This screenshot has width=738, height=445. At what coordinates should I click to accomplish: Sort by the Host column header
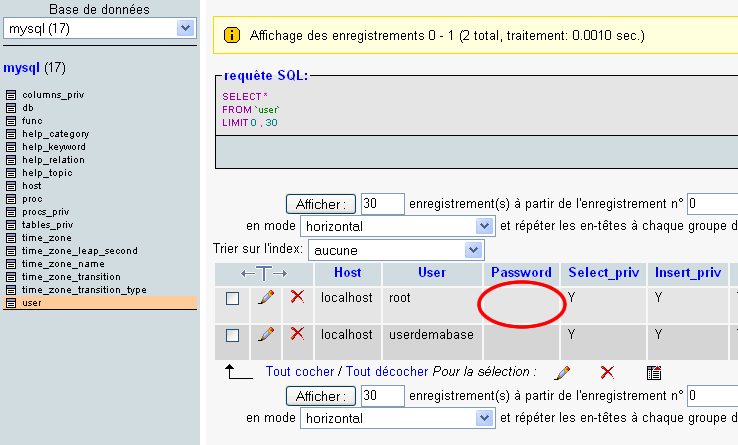click(x=347, y=272)
